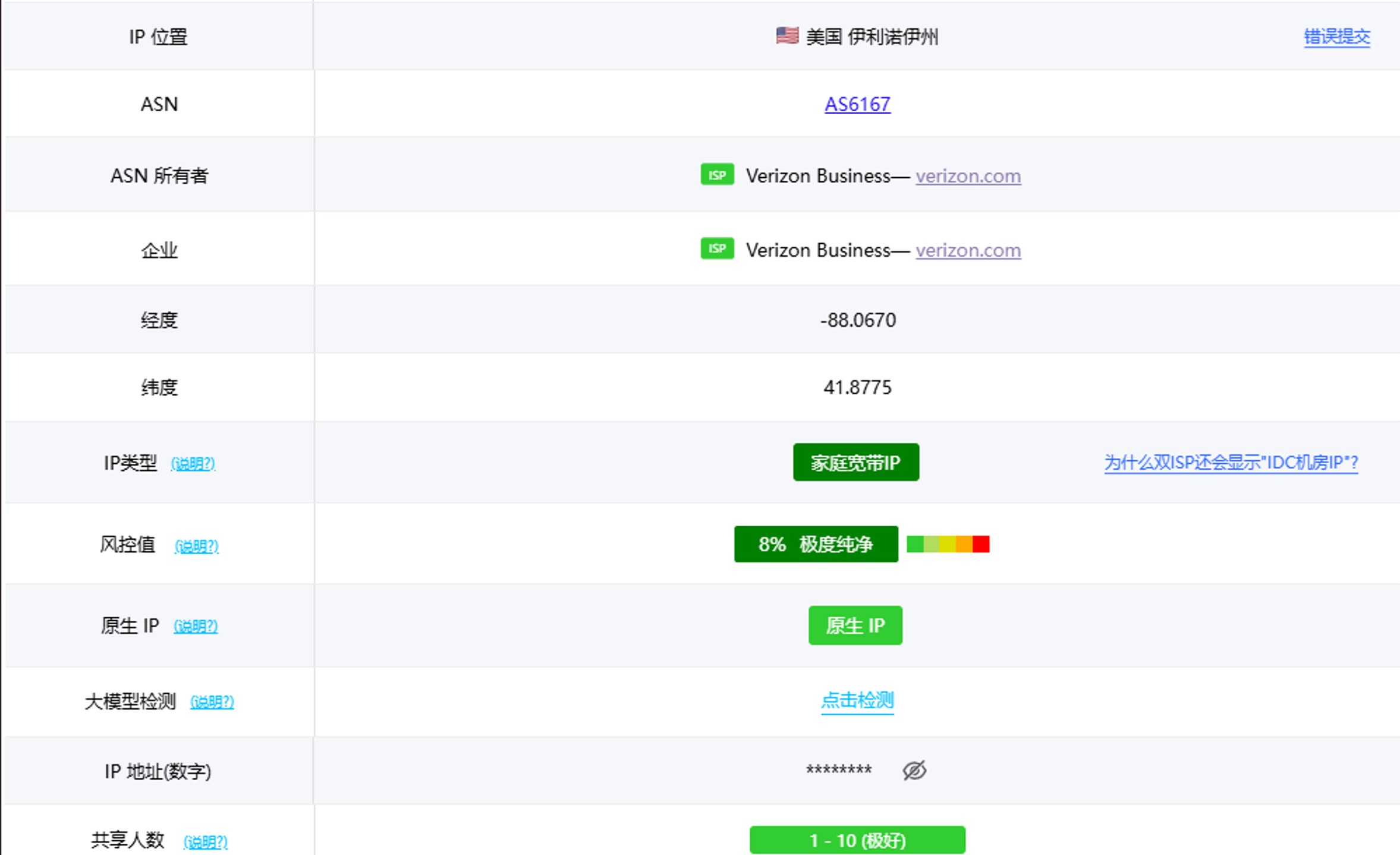Image resolution: width=1400 pixels, height=855 pixels.
Task: Open verizon.com from the 企业 row
Action: click(967, 250)
